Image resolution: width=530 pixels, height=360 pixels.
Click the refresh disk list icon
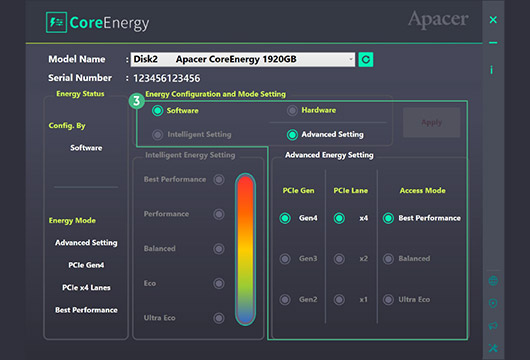[365, 60]
